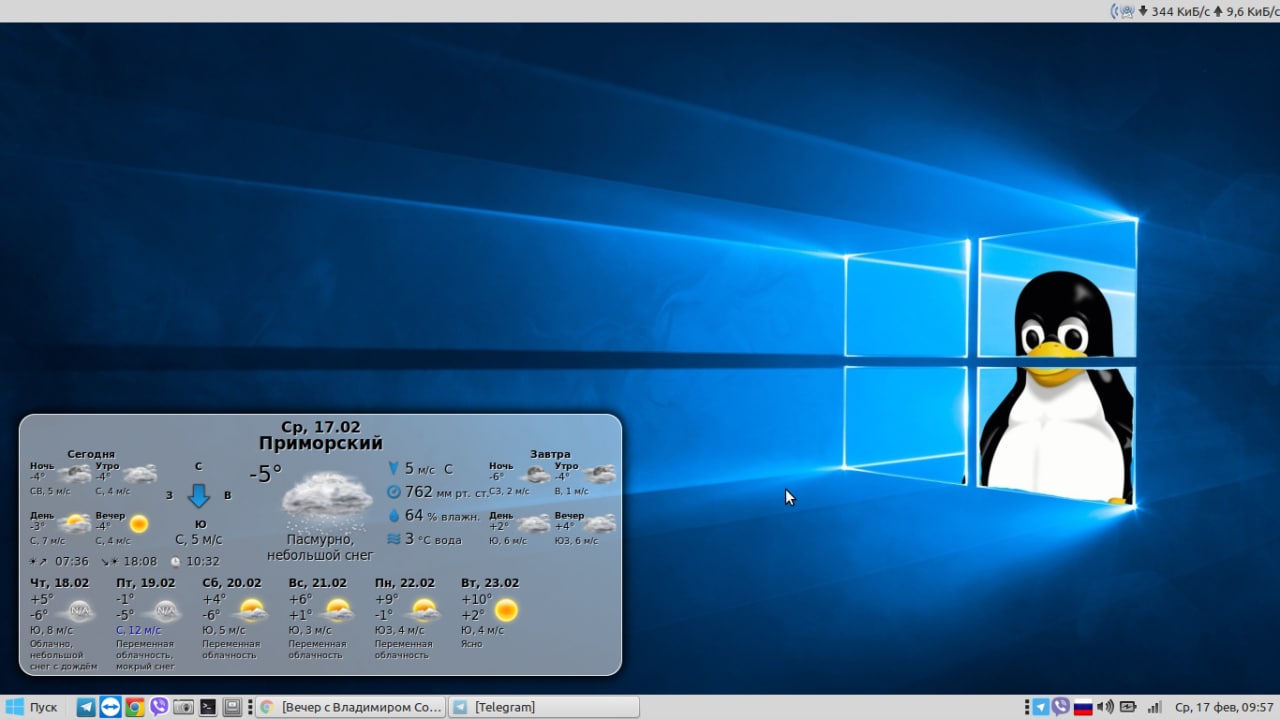Click the large snow cloud current weather icon

pyautogui.click(x=327, y=500)
